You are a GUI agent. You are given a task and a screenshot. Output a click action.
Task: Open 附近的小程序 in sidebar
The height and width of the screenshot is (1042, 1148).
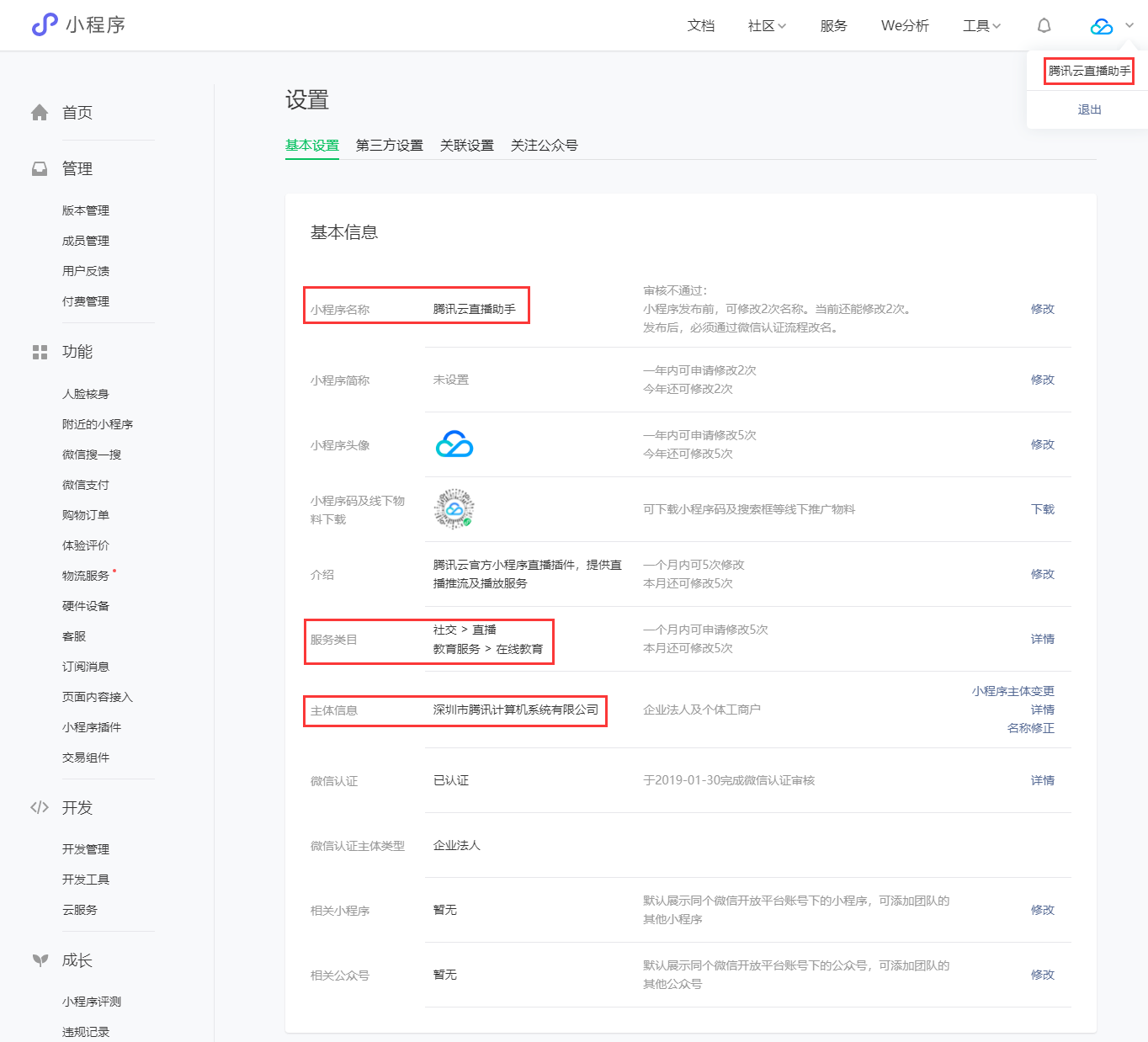(98, 424)
